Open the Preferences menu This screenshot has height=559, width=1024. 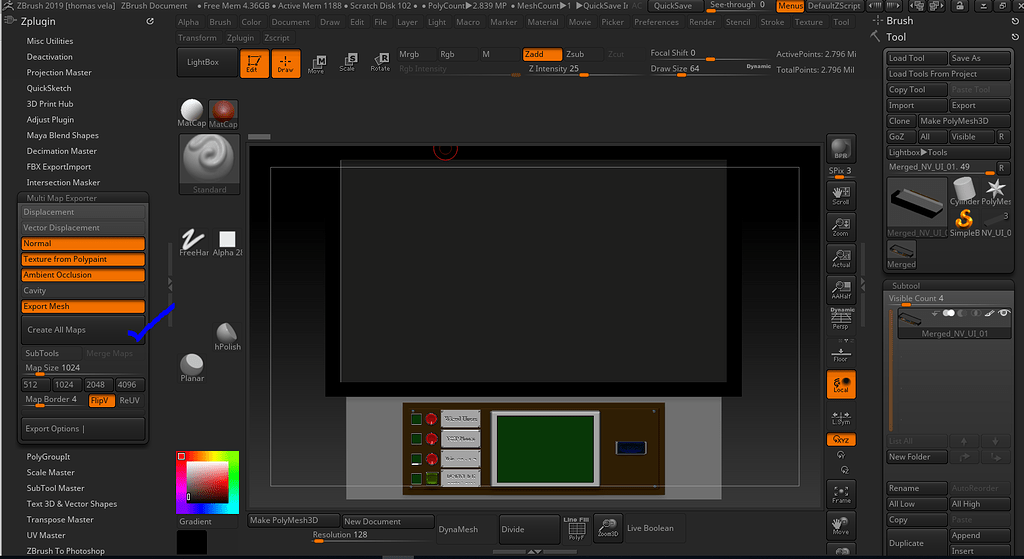[x=656, y=22]
